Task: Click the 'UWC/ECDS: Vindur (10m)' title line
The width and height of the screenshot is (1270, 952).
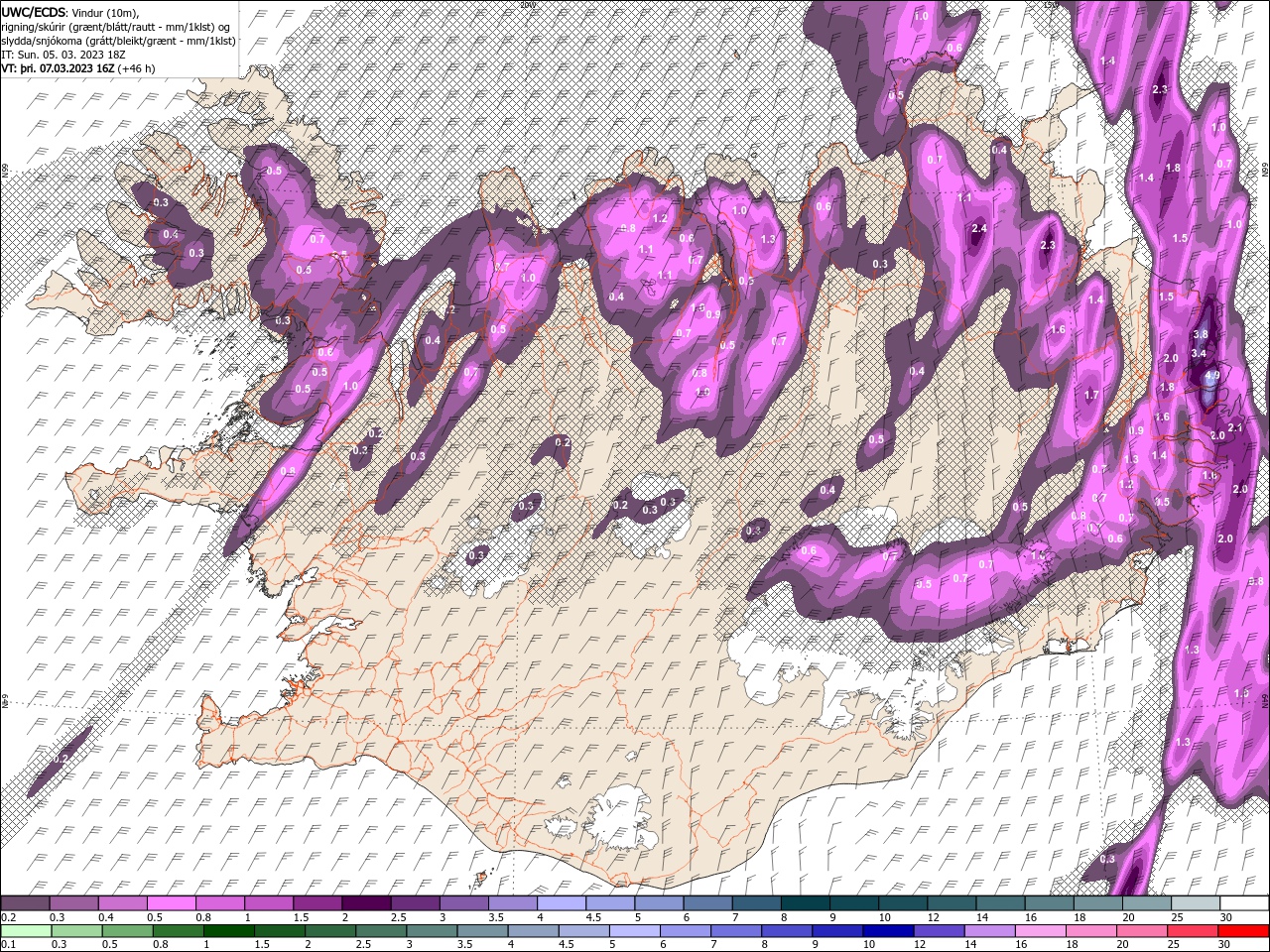Action: [x=70, y=12]
